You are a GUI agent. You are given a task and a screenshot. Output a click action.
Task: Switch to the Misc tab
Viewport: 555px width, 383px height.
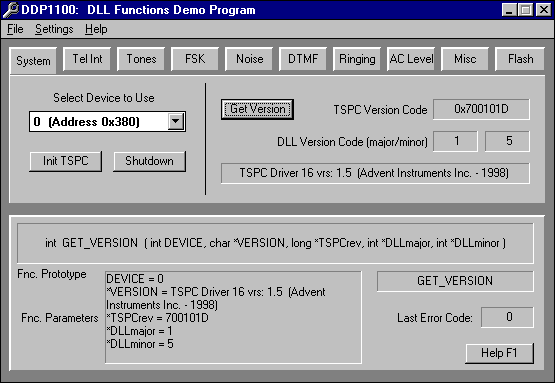tap(465, 59)
